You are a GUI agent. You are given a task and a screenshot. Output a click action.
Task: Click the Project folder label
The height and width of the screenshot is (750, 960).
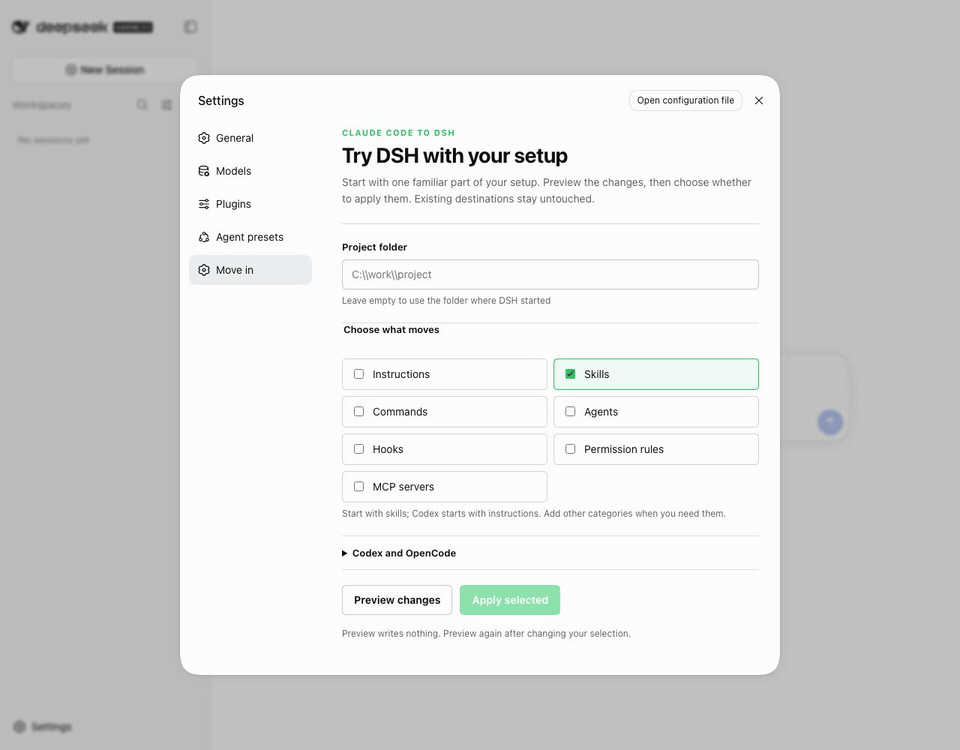(x=374, y=247)
